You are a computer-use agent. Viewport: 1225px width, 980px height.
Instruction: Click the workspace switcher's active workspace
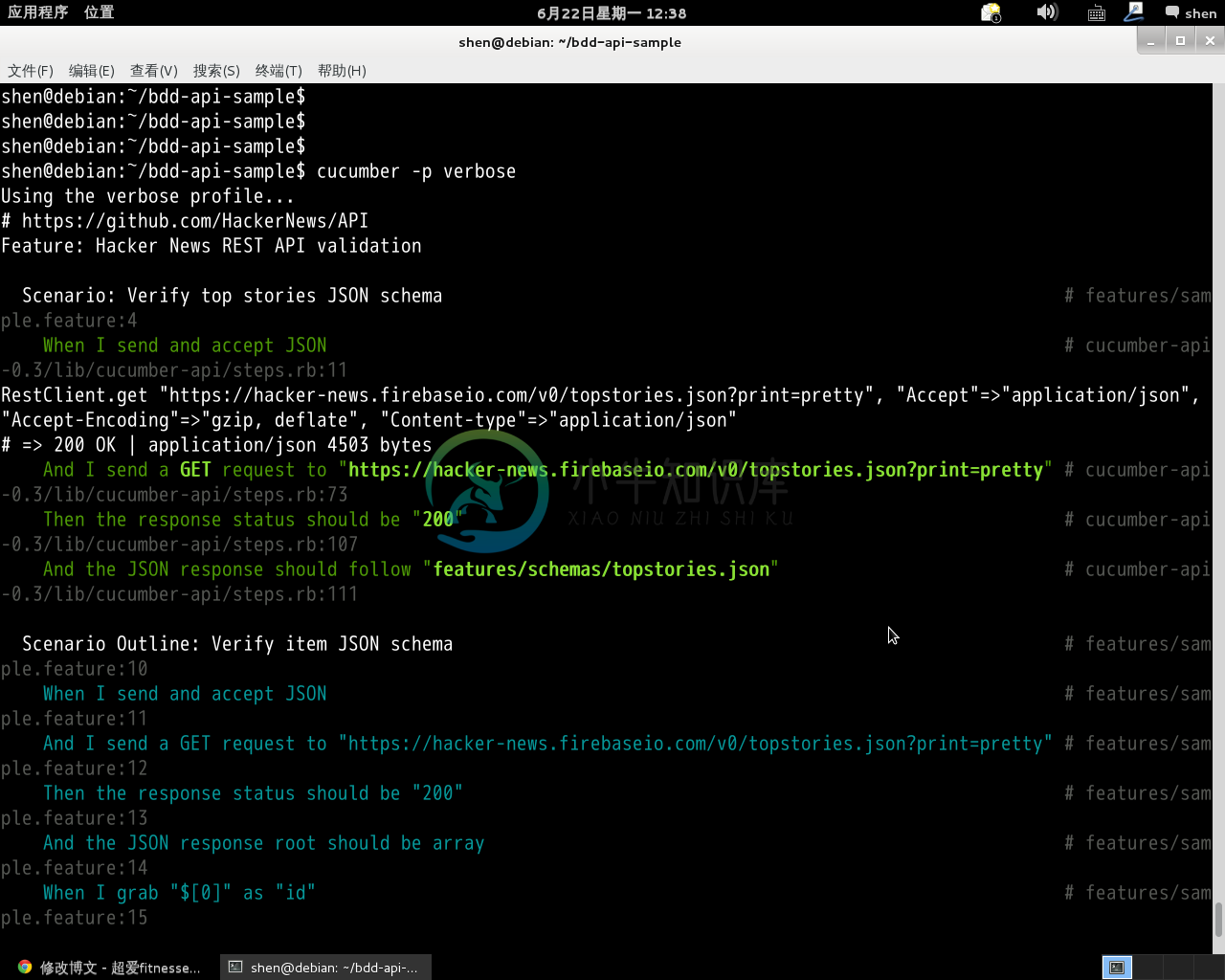coord(1117,968)
